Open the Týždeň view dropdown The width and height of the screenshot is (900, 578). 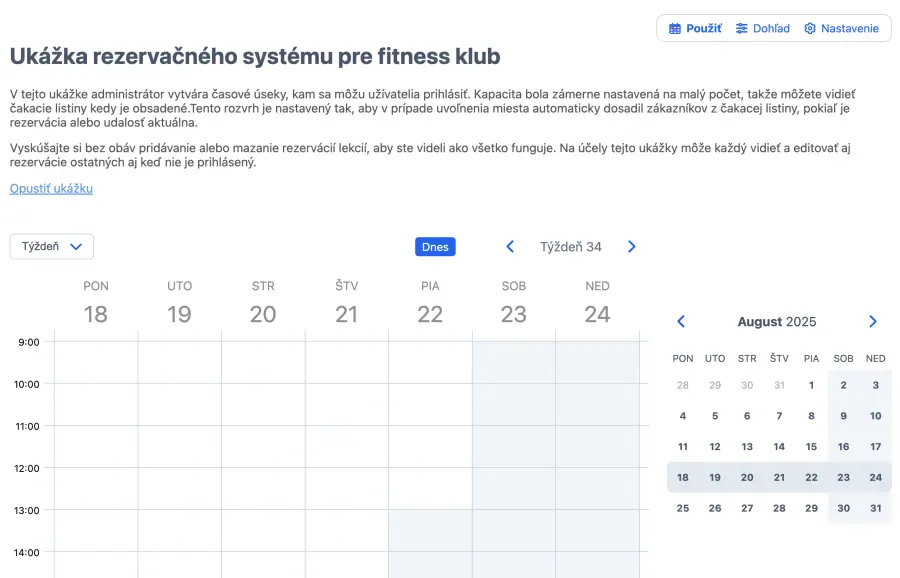52,247
